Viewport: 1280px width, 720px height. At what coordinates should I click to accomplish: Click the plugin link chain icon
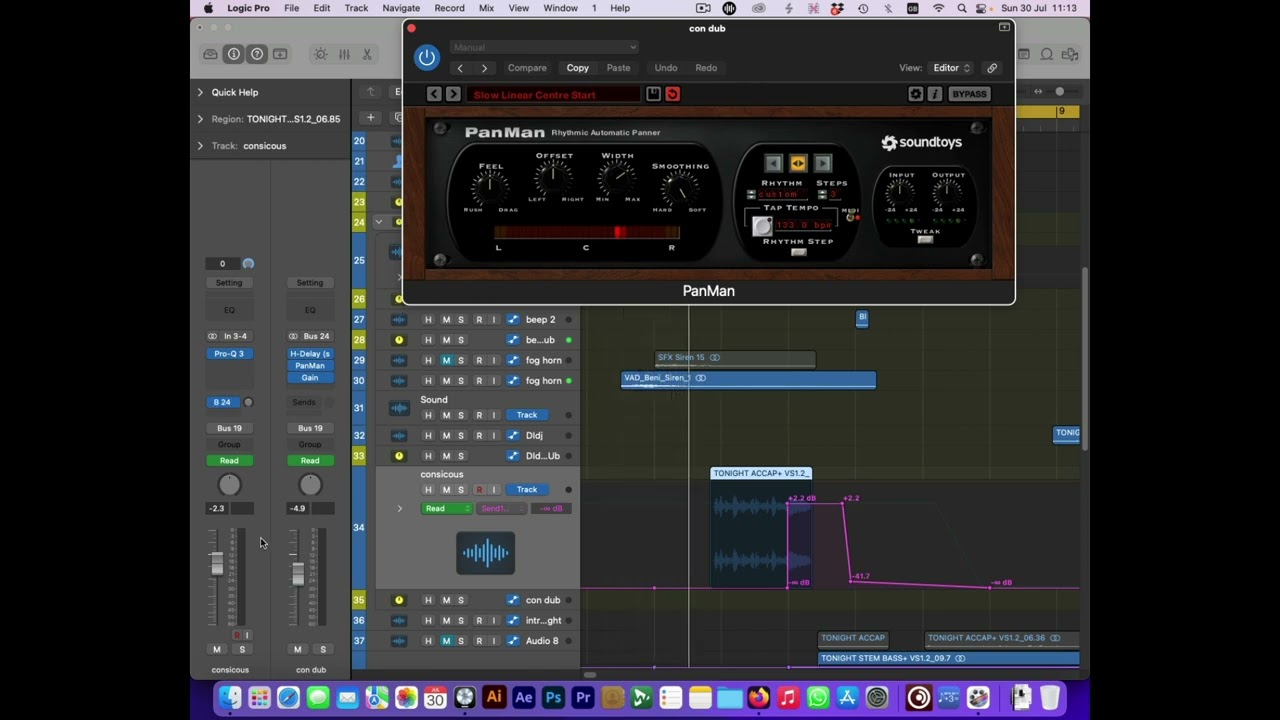click(x=992, y=68)
